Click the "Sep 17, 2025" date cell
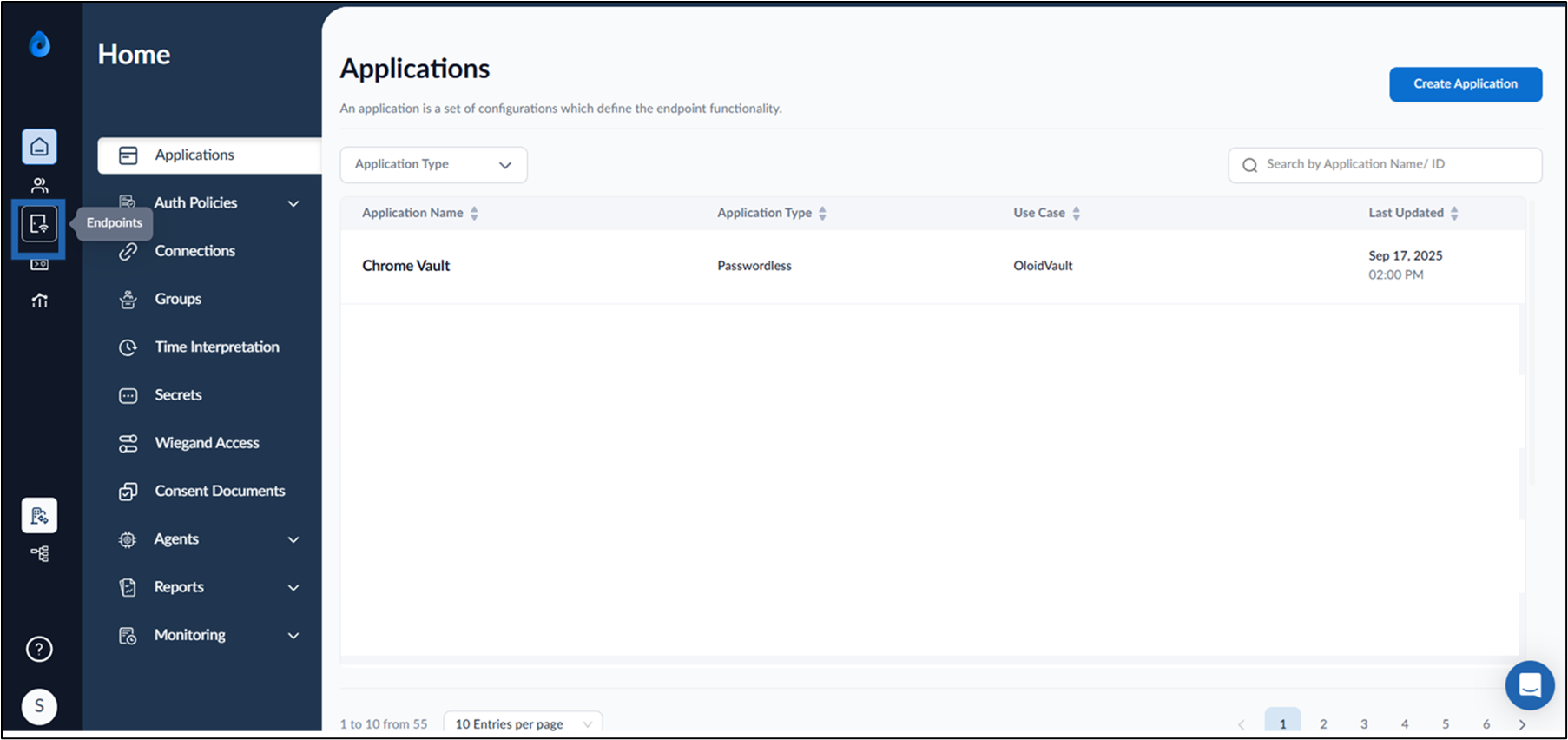This screenshot has height=740, width=1568. (1406, 255)
